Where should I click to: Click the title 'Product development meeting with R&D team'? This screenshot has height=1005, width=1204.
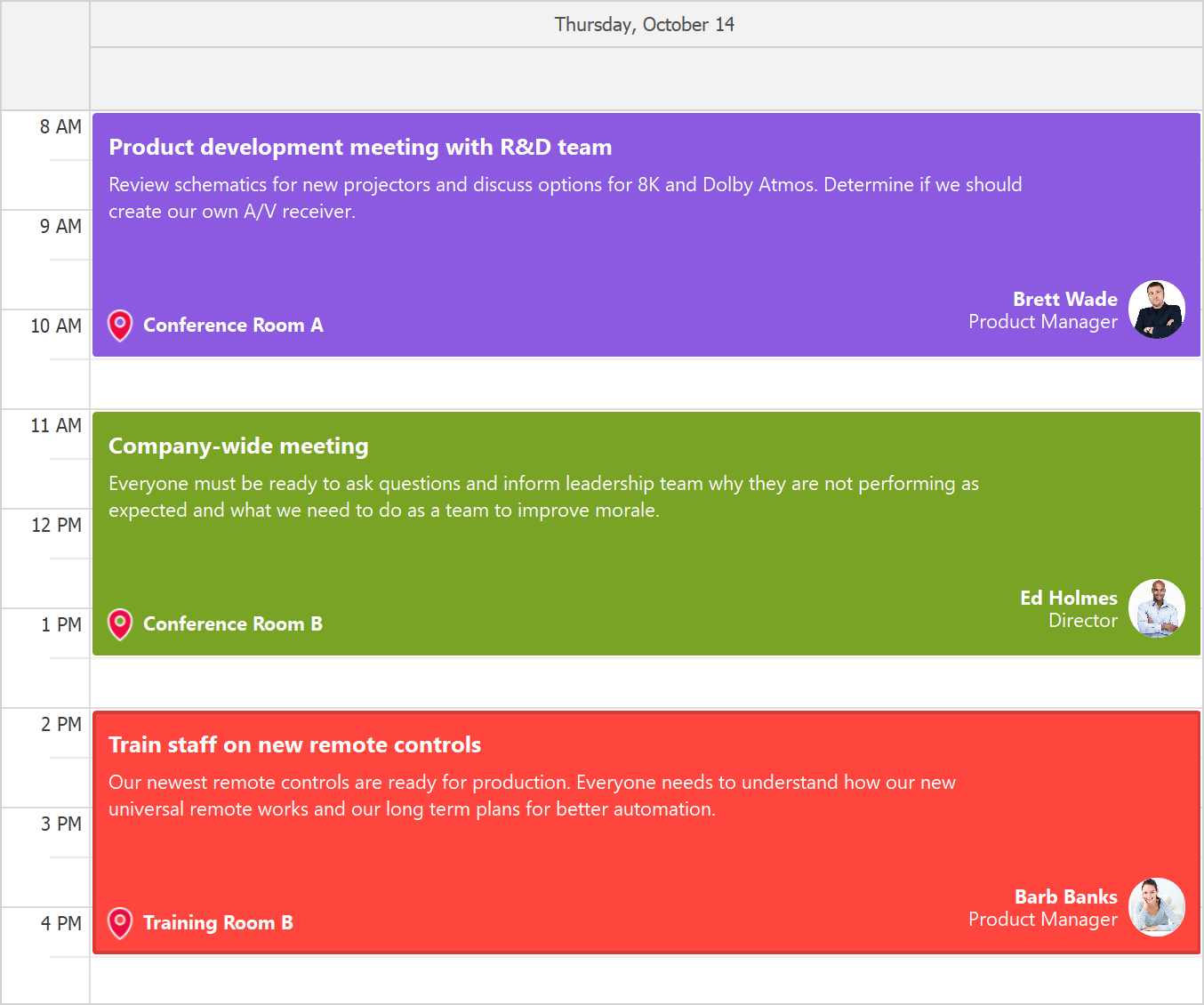point(359,147)
